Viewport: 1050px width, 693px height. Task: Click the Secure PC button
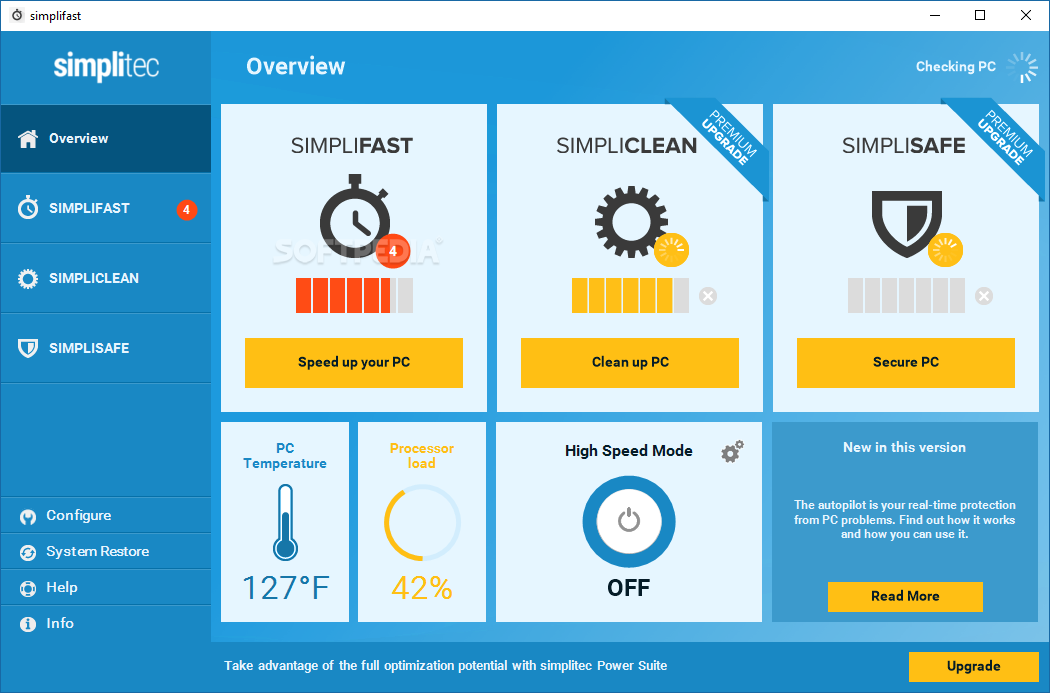click(905, 363)
